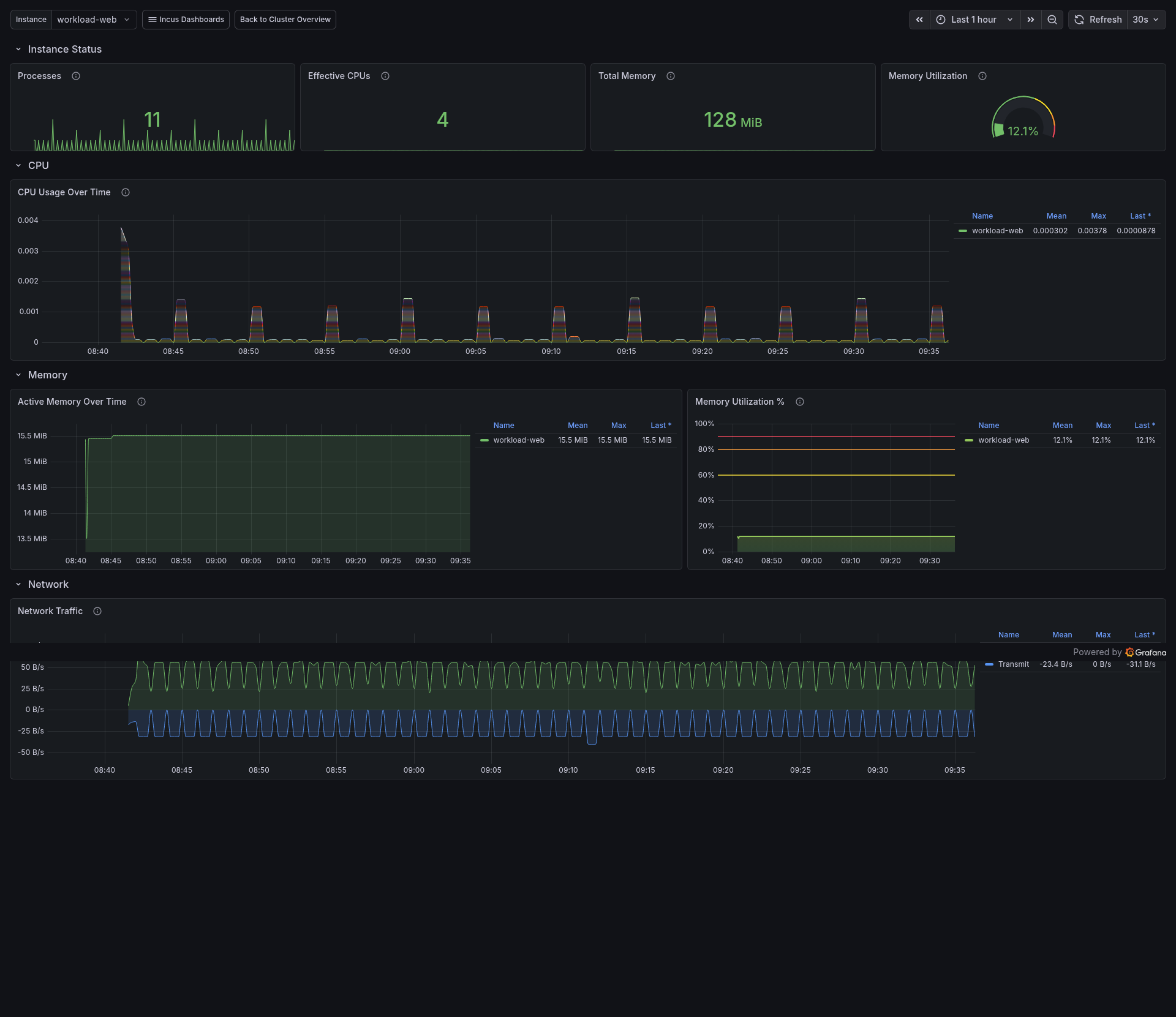Collapse the Instance Status row

[x=18, y=49]
